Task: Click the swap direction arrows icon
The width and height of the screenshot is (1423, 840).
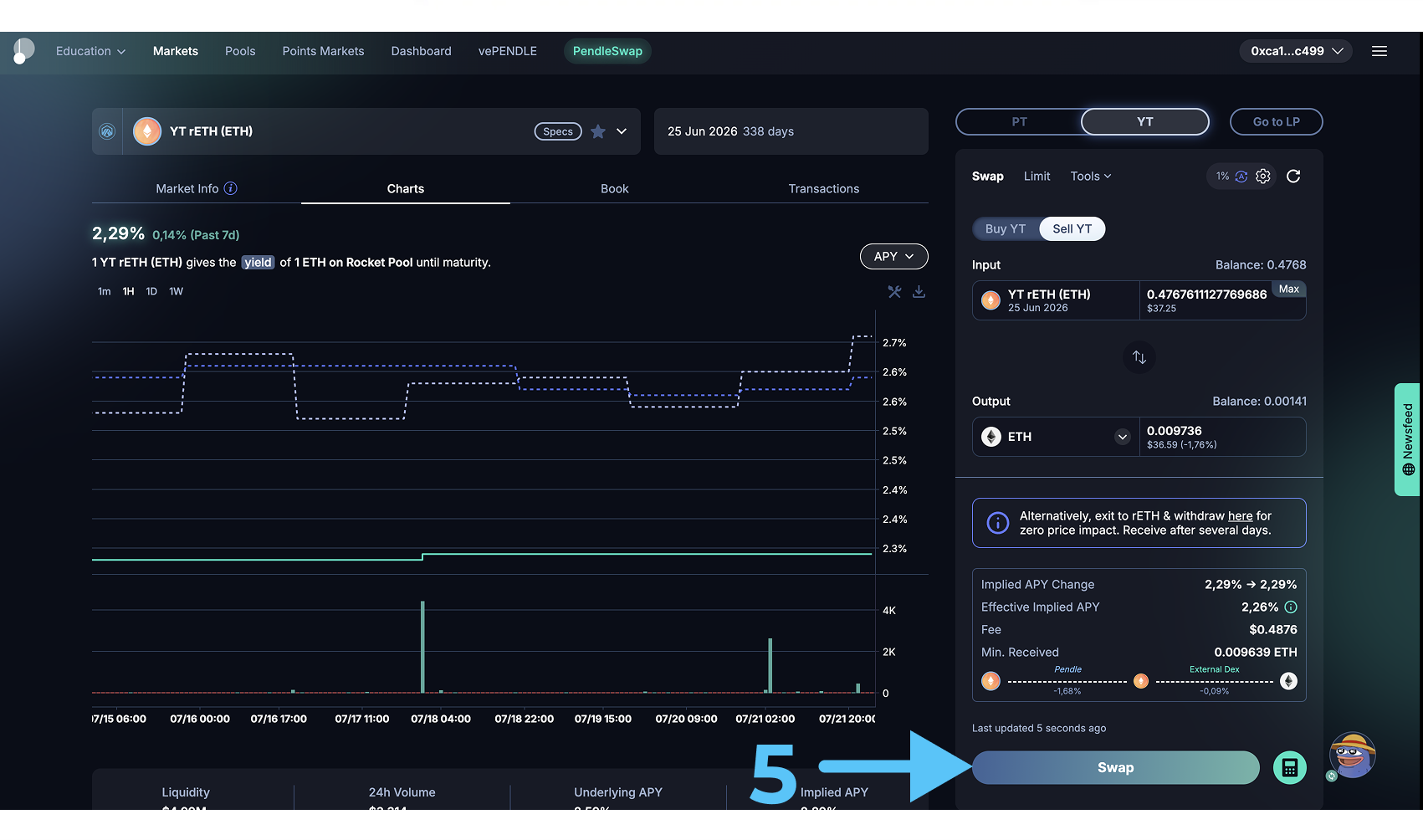Action: coord(1139,357)
